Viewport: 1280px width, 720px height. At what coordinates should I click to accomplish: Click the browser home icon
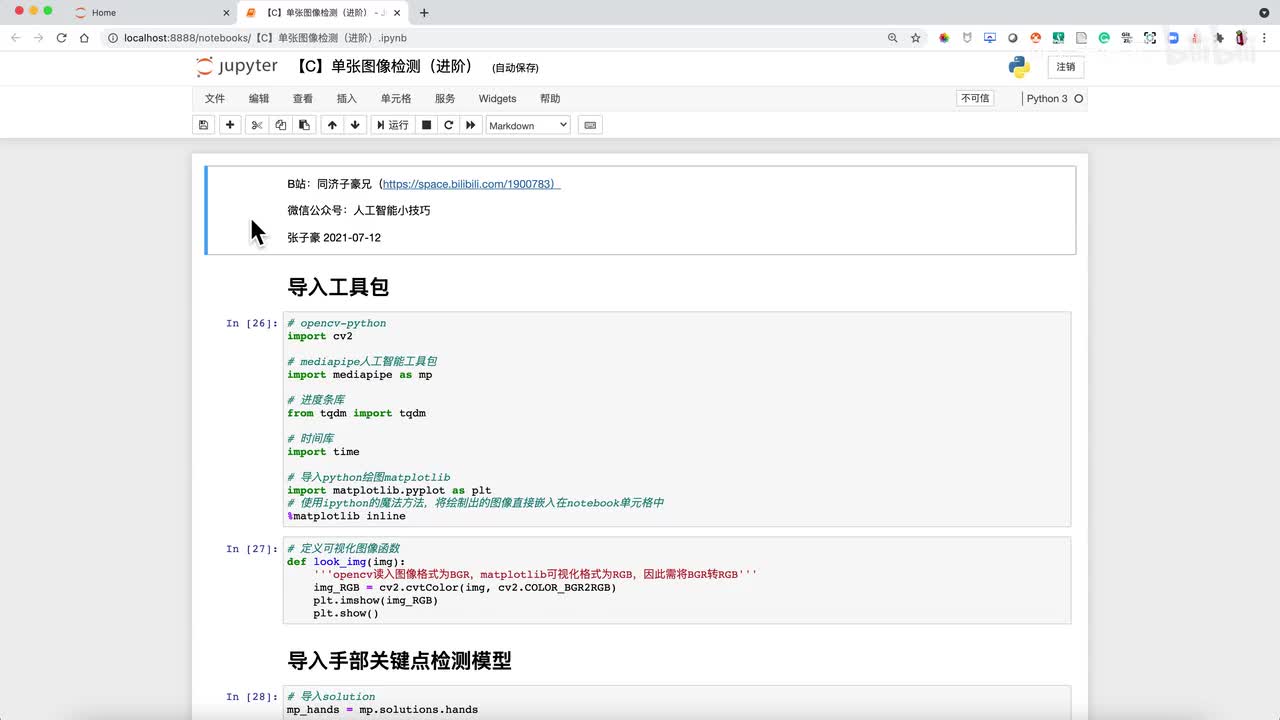[x=85, y=38]
